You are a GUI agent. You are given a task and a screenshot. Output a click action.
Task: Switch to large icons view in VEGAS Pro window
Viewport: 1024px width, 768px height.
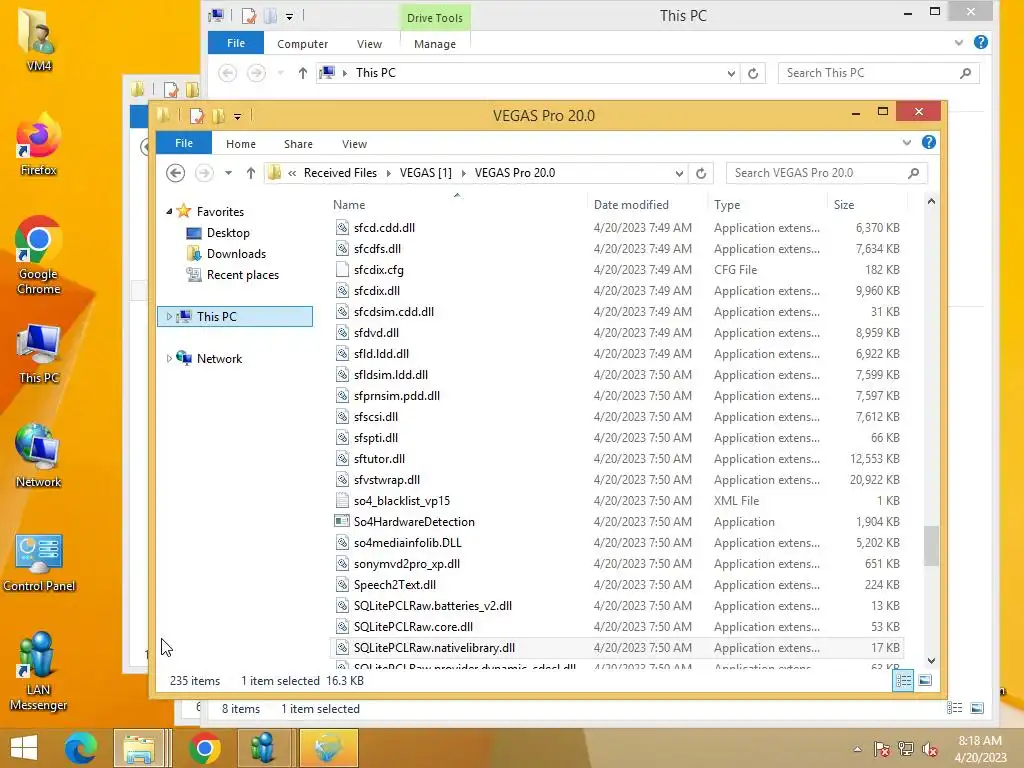925,681
